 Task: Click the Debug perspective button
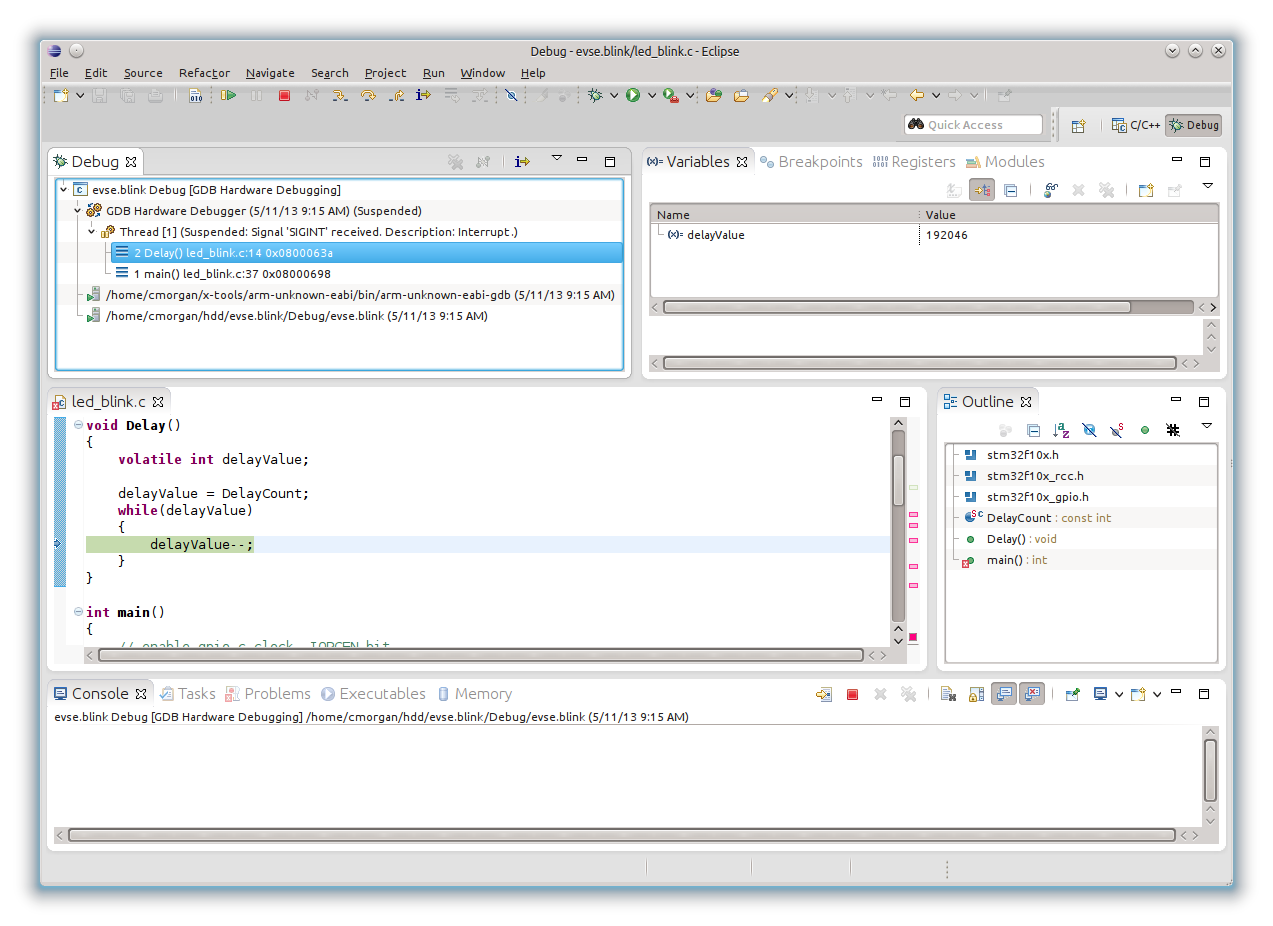[x=1194, y=126]
